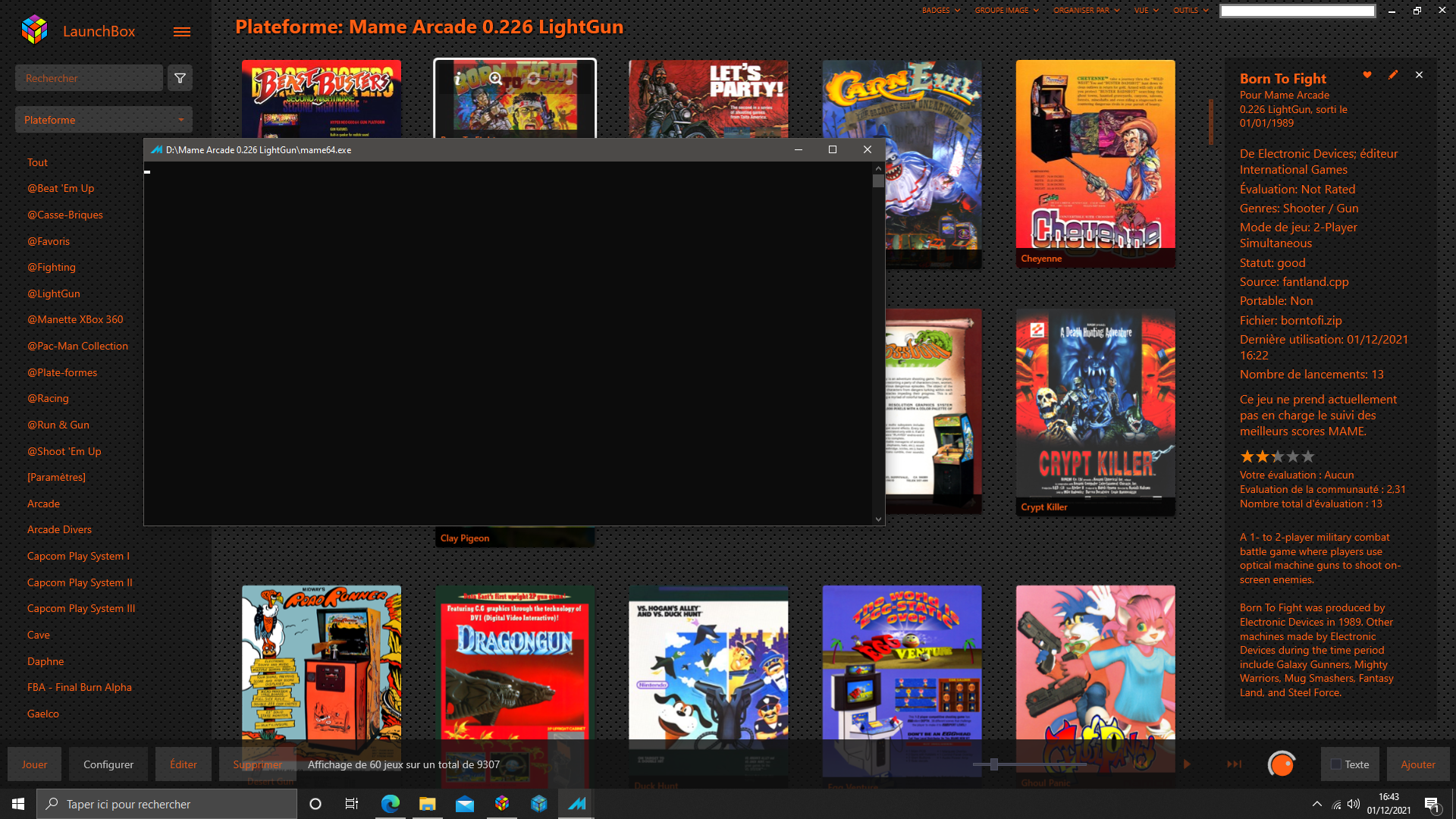1456x819 pixels.
Task: Click the orange volume knob
Action: click(1282, 764)
